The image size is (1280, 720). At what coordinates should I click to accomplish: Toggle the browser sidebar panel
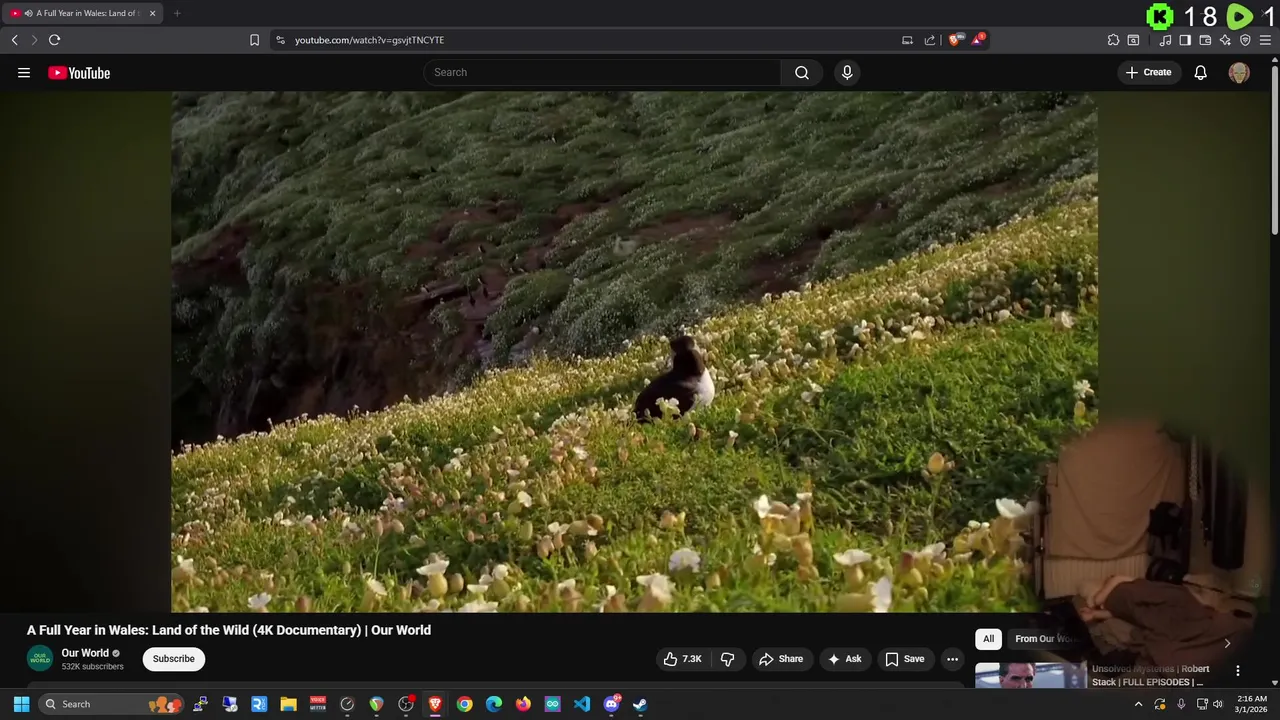[1185, 40]
